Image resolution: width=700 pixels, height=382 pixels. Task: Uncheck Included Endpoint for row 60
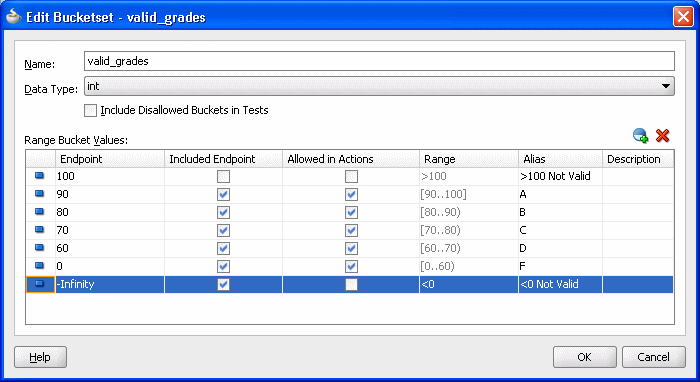click(223, 248)
